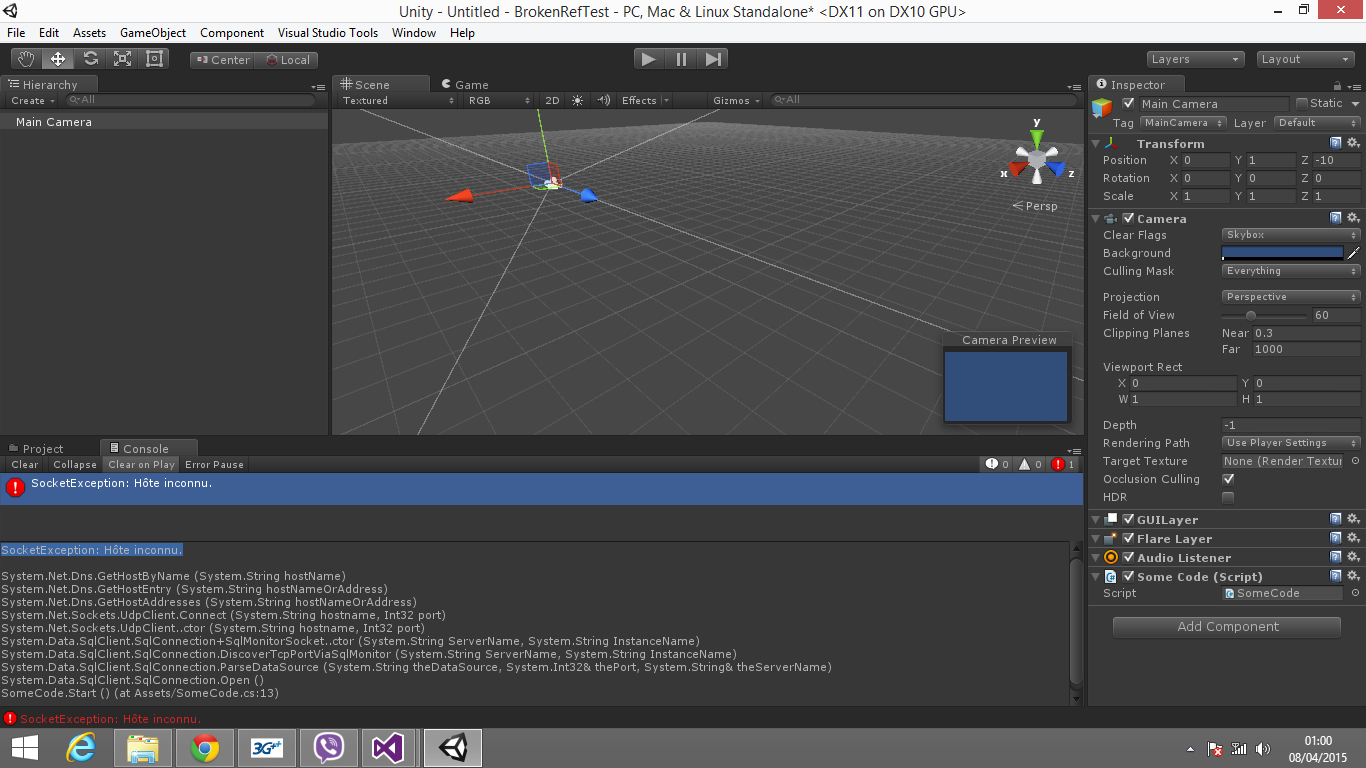The height and width of the screenshot is (768, 1366).
Task: Open the Transform component gear menu
Action: pyautogui.click(x=1353, y=143)
